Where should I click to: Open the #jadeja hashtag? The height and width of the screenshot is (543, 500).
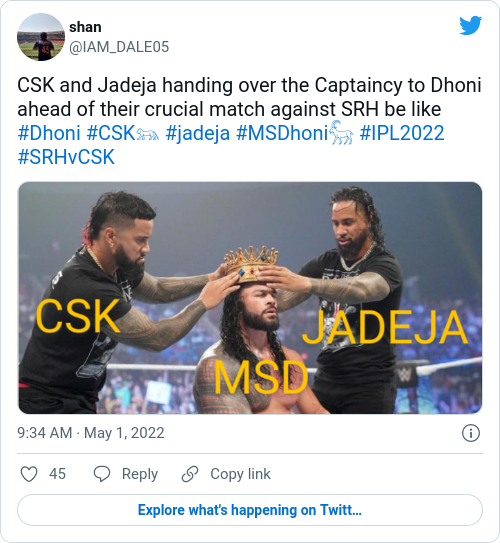point(198,133)
